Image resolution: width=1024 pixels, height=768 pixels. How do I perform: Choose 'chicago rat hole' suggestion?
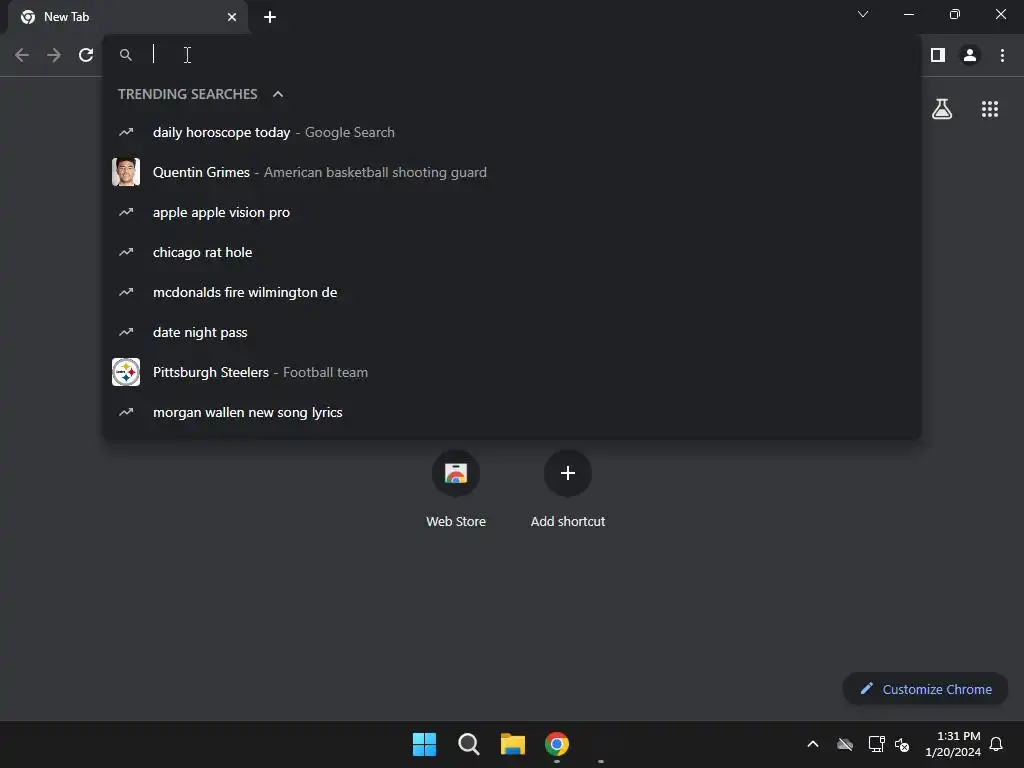tap(512, 252)
